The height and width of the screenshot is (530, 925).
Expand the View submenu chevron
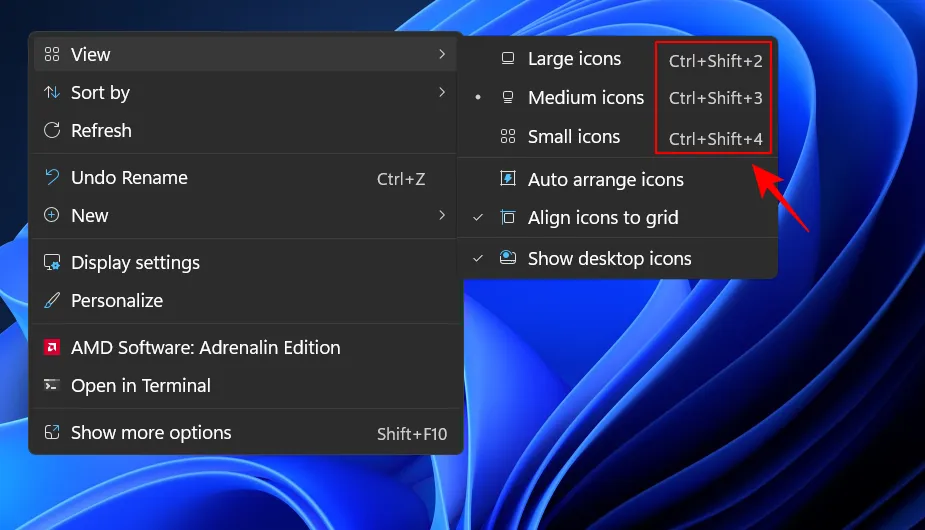tap(441, 54)
